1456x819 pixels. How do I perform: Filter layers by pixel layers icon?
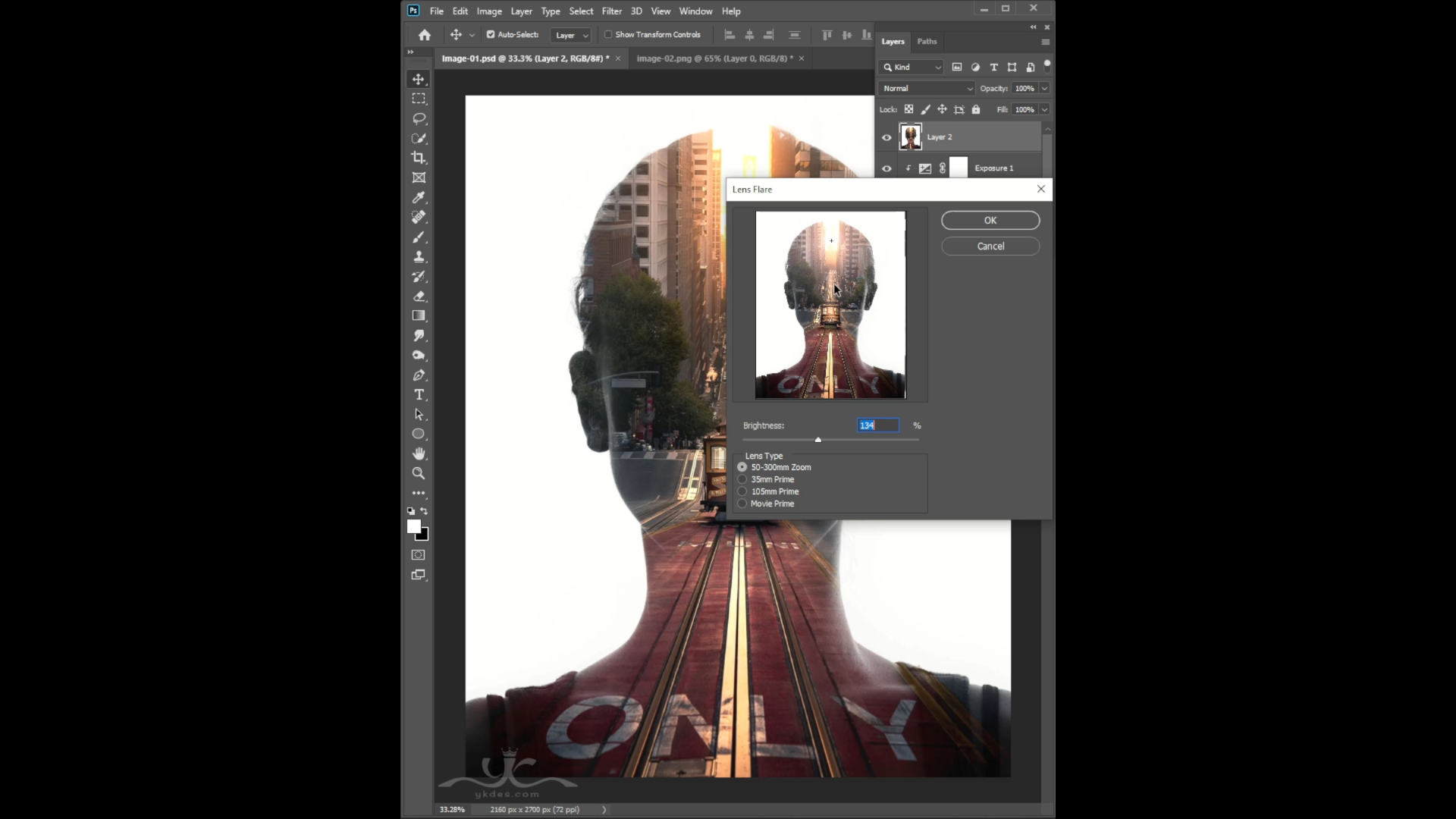[x=957, y=67]
